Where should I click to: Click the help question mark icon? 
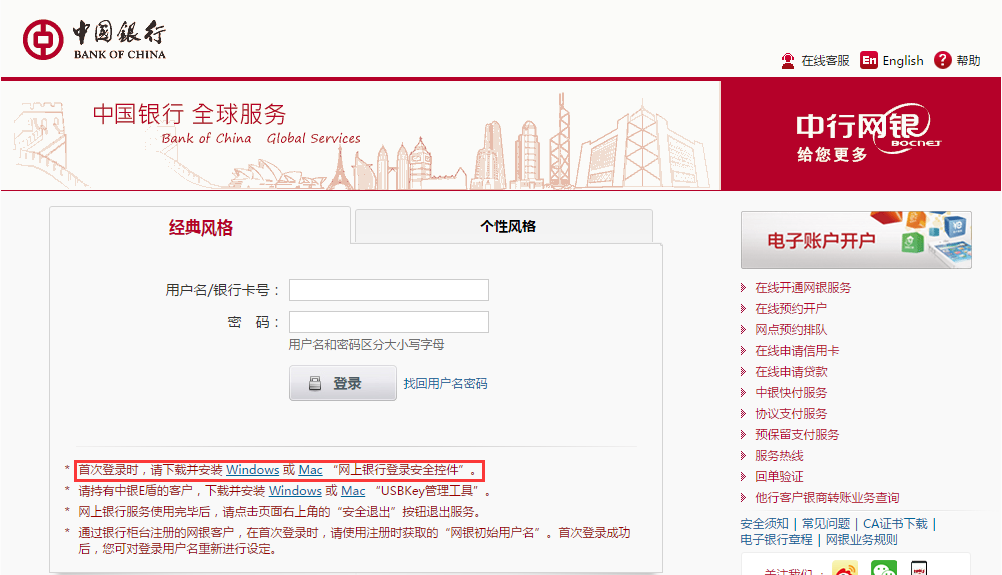click(942, 60)
